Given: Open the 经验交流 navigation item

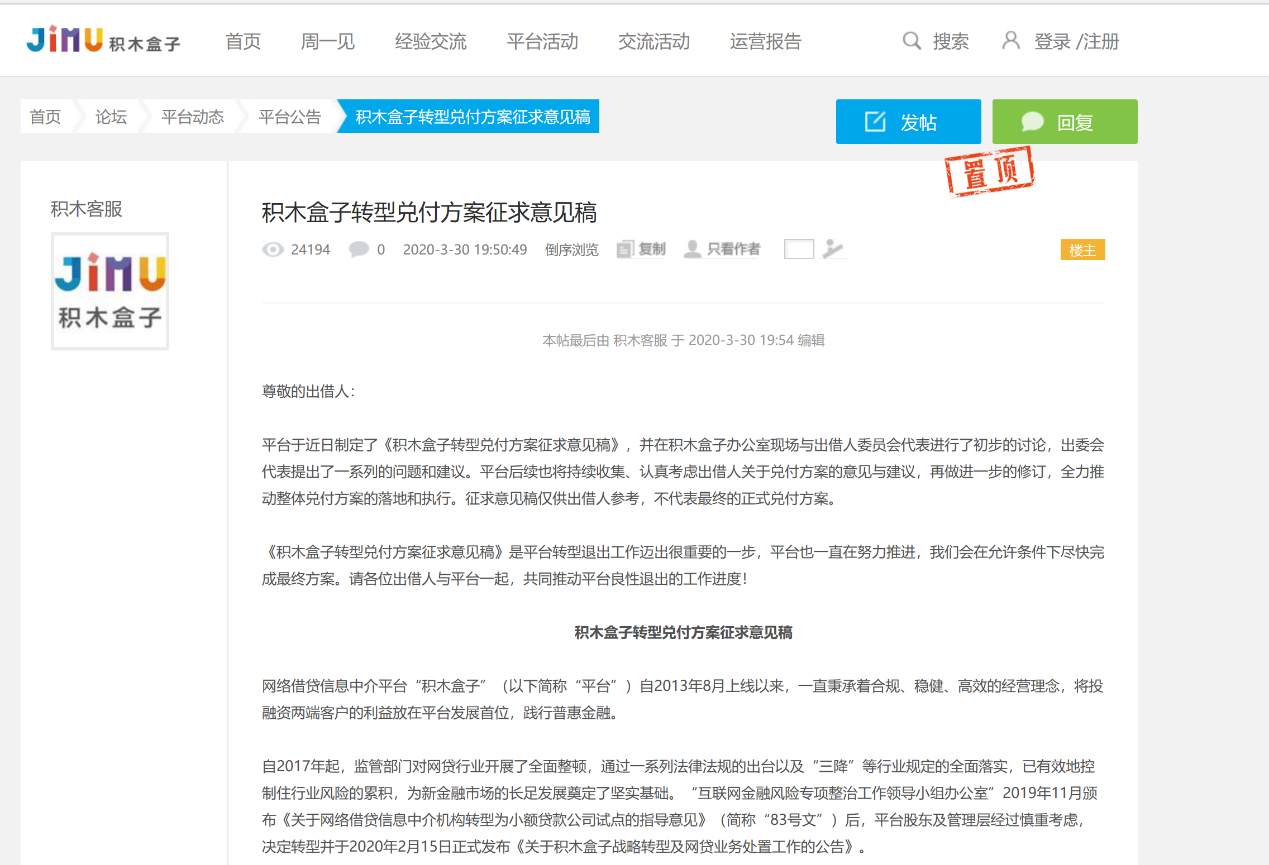Looking at the screenshot, I should point(430,41).
